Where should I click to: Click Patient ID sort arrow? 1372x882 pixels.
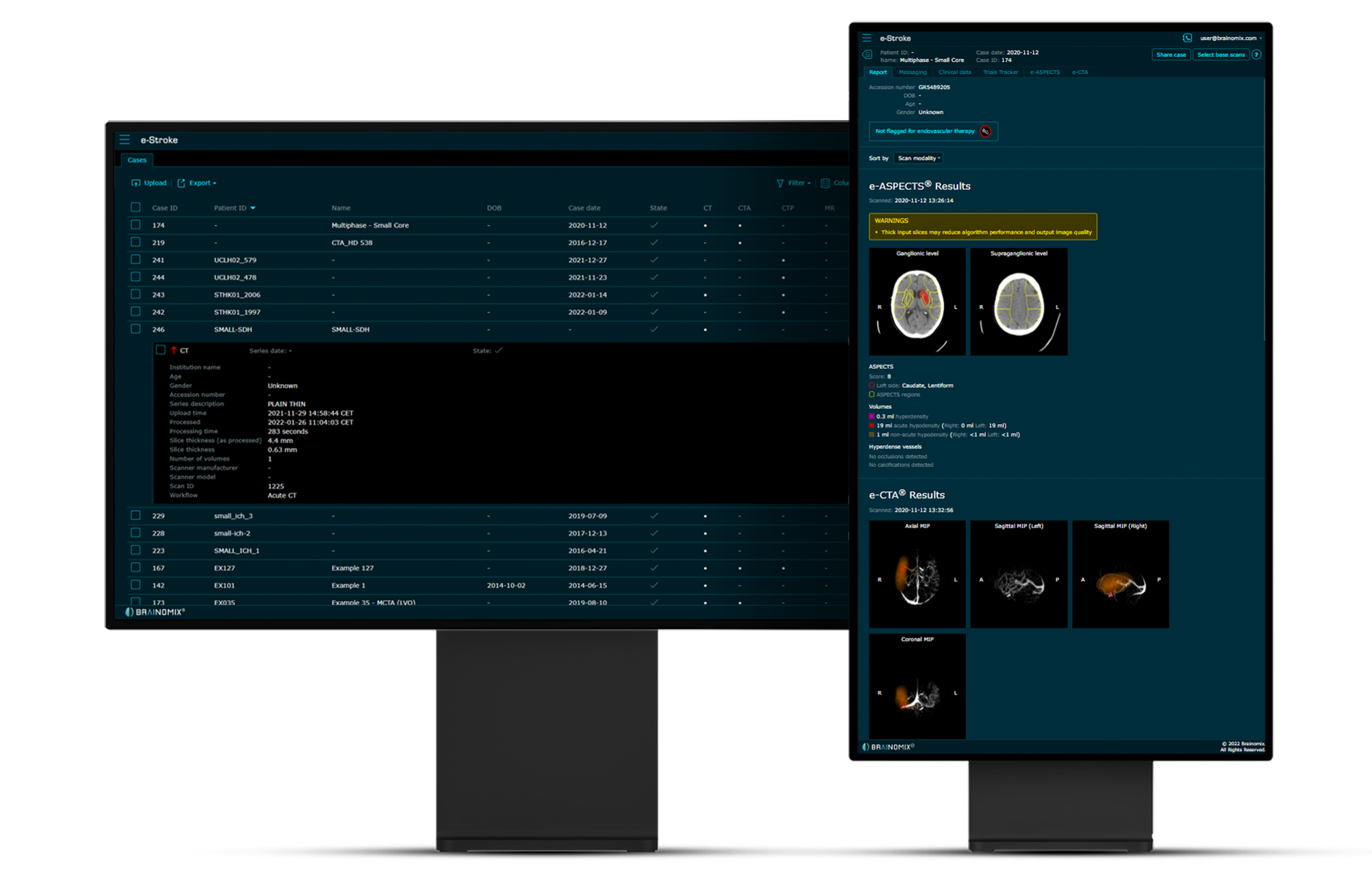(x=253, y=208)
